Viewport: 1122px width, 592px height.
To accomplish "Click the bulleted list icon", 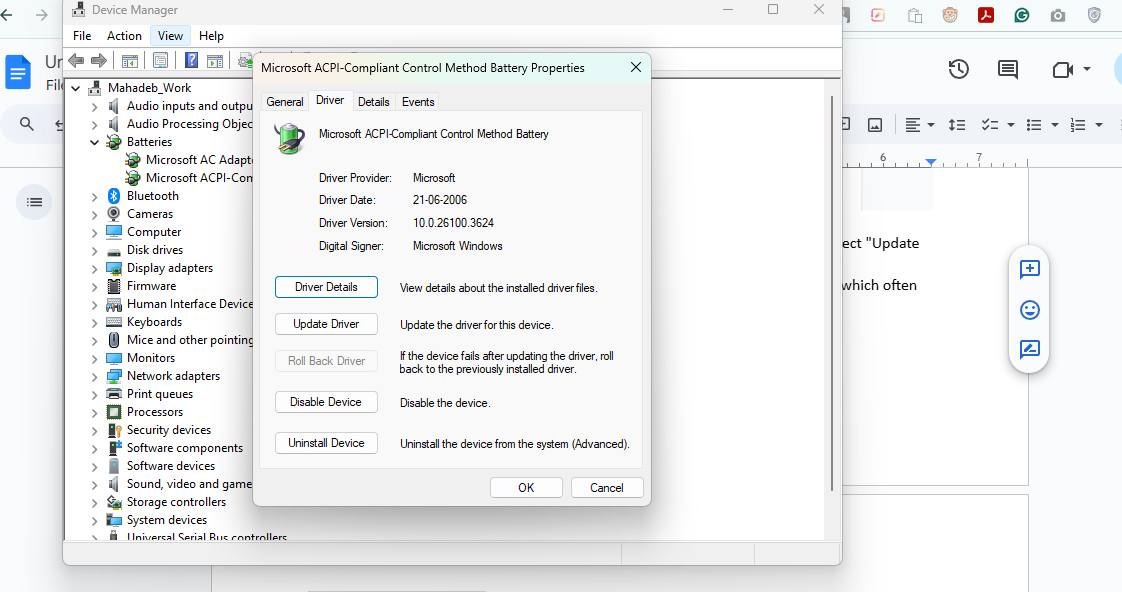I will (1035, 124).
